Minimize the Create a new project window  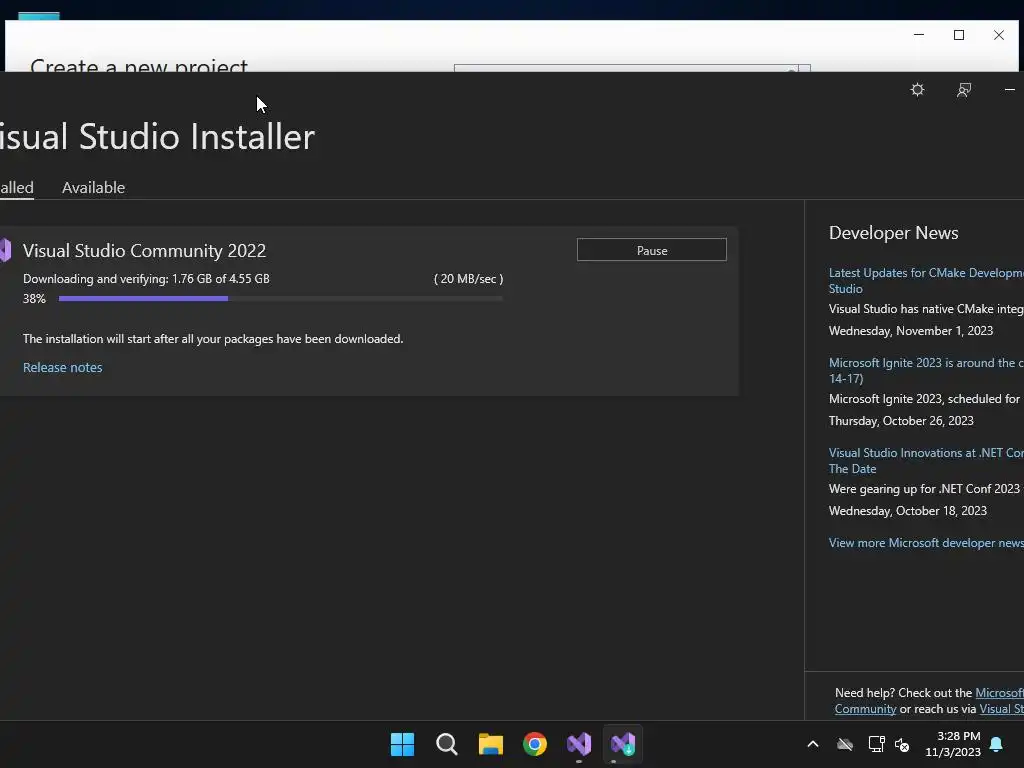919,35
